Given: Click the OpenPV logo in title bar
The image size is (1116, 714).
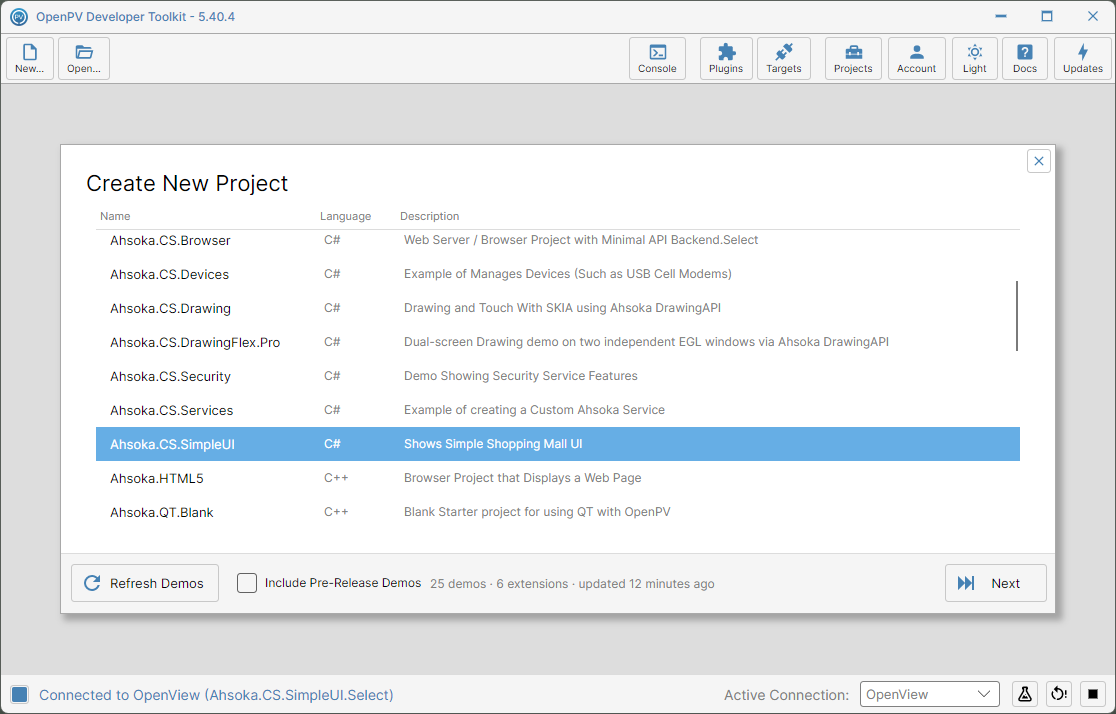Looking at the screenshot, I should point(19,16).
